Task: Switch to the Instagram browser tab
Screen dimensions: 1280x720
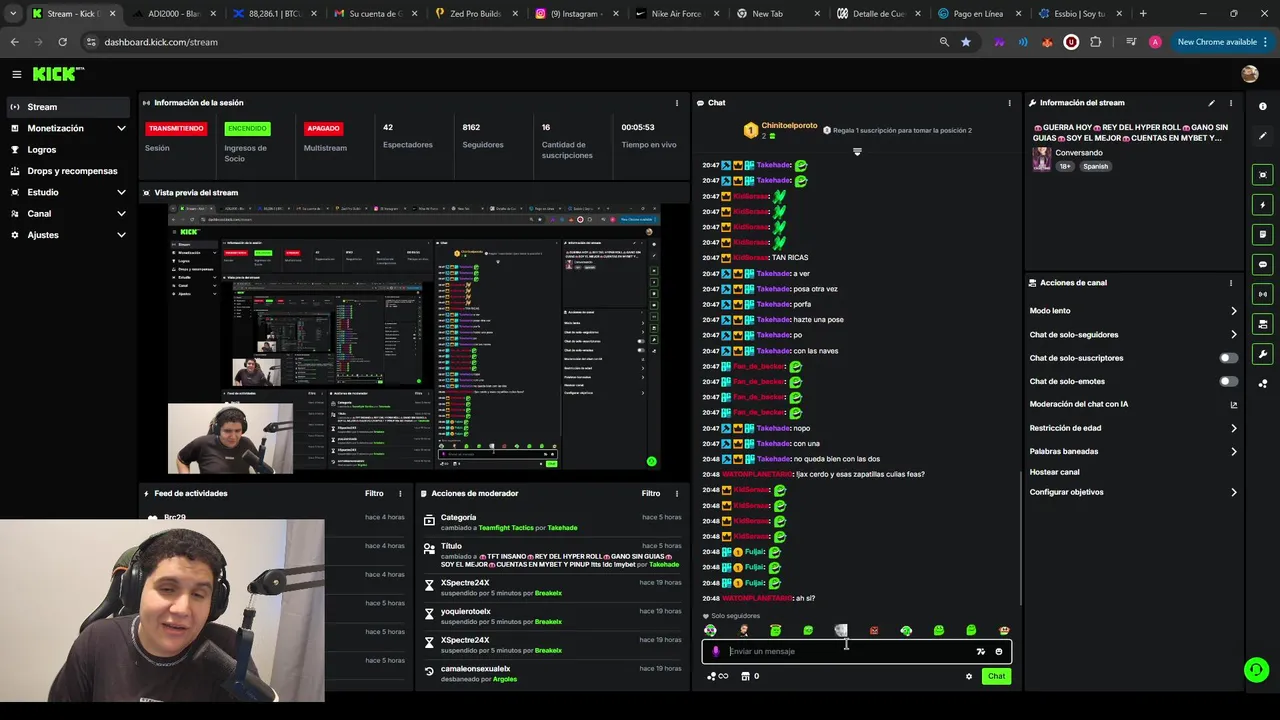Action: pyautogui.click(x=575, y=14)
